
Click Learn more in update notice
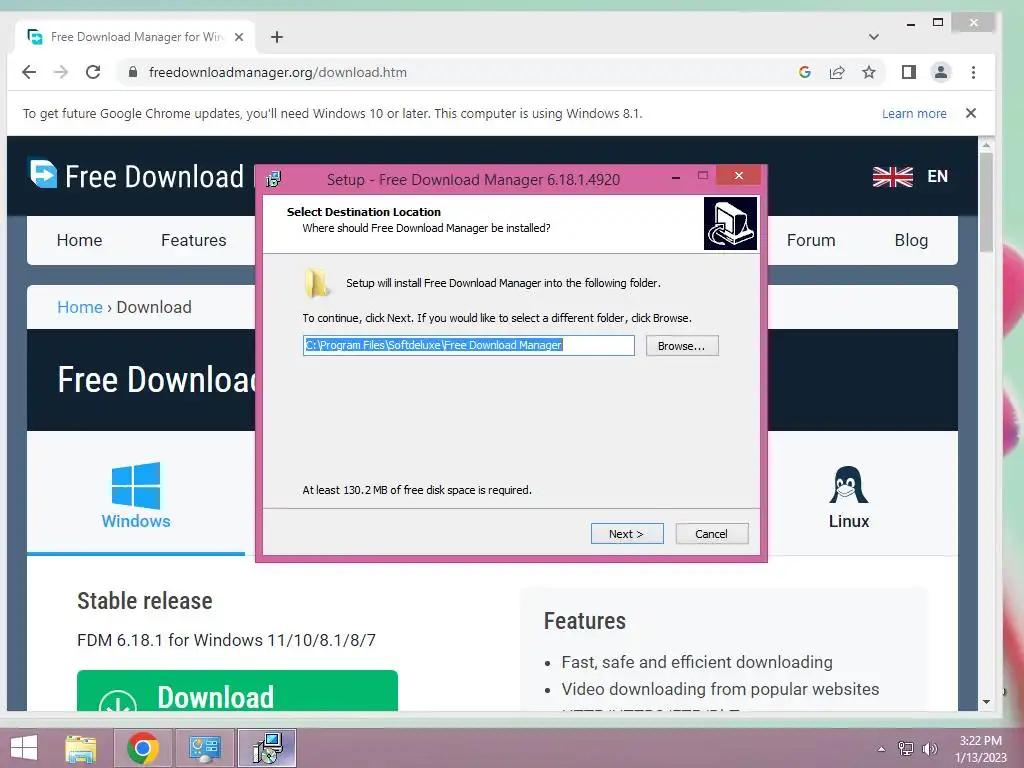pos(914,114)
